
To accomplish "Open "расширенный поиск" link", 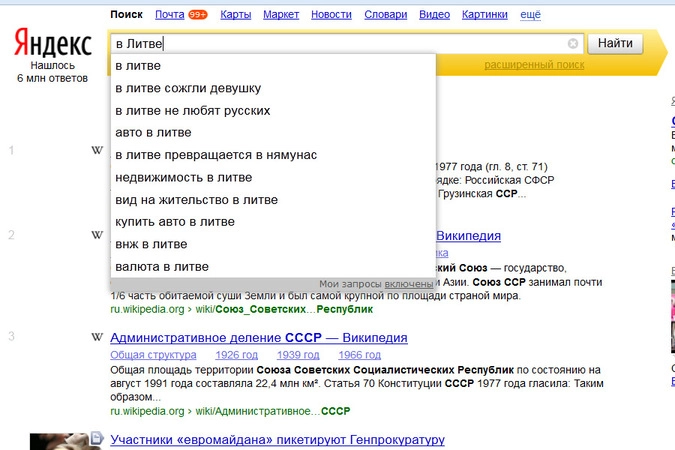I will (x=534, y=64).
